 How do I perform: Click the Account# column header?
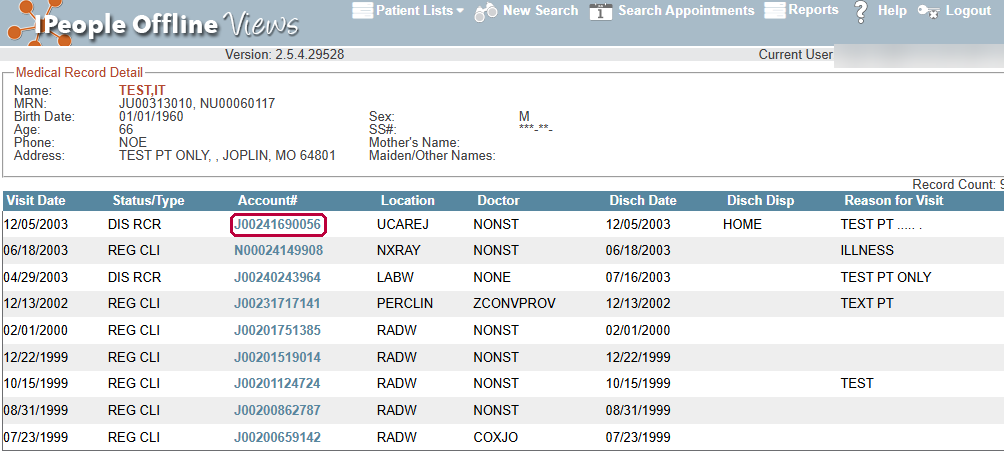268,200
